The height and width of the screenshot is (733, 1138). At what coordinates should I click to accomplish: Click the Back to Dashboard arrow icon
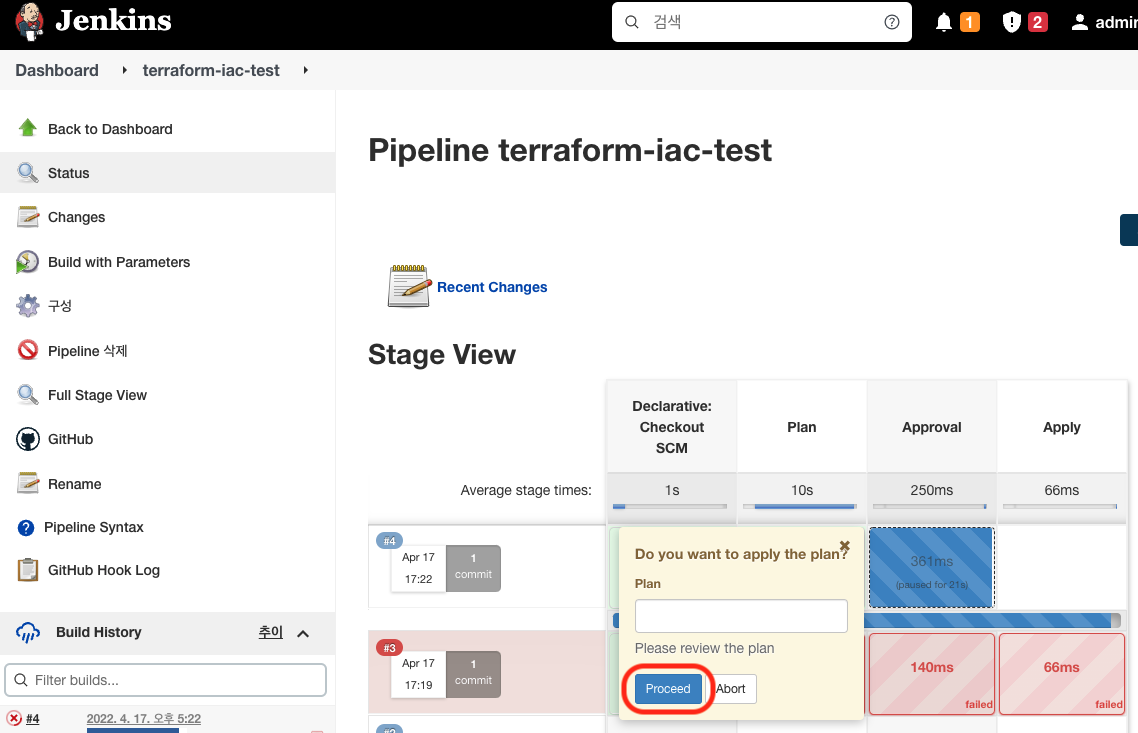[28, 128]
